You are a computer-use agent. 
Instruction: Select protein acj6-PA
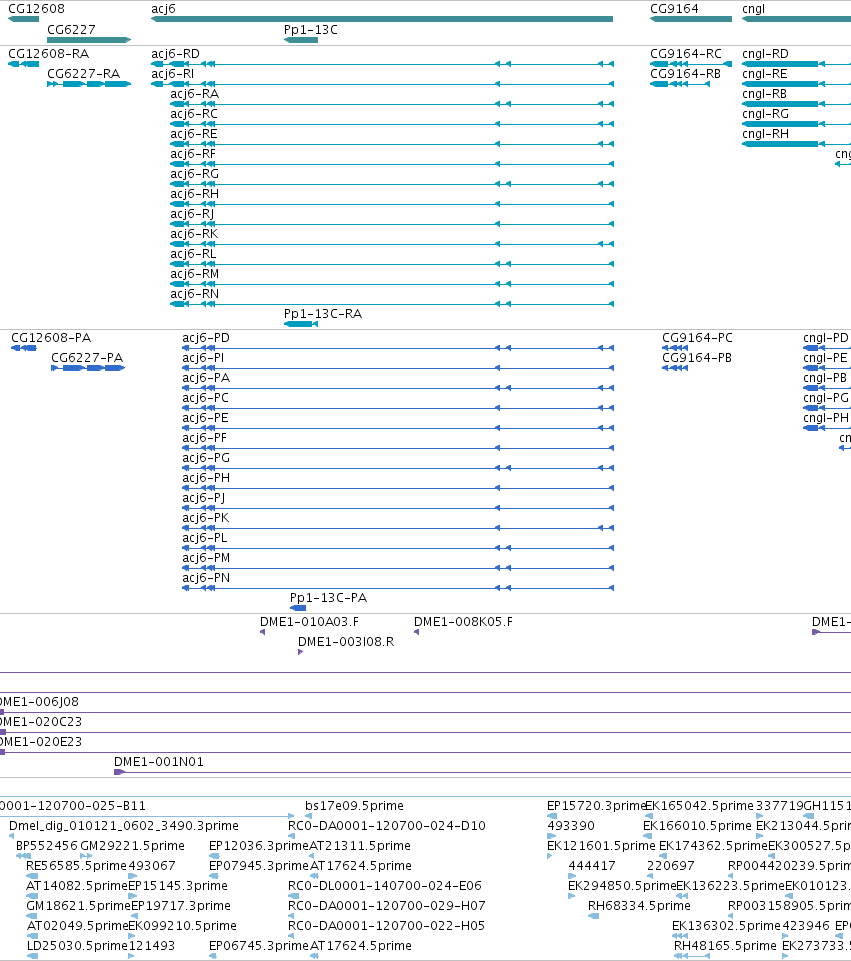point(398,388)
